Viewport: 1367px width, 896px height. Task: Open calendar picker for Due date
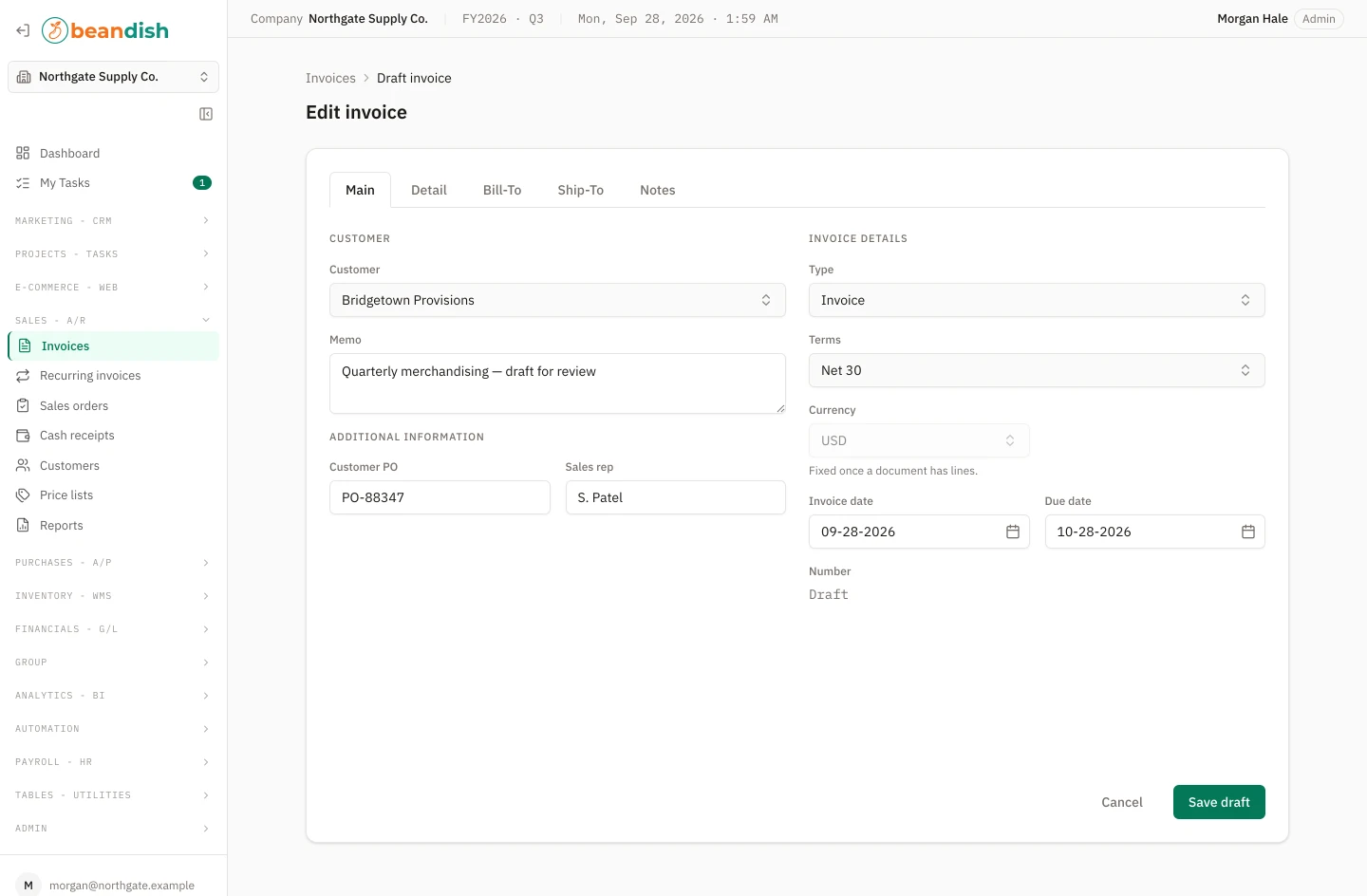click(1248, 532)
